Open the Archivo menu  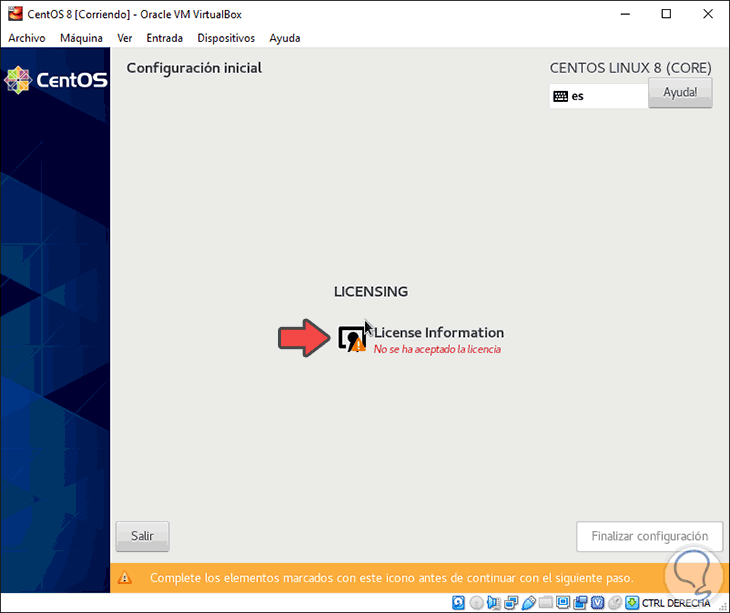pyautogui.click(x=27, y=38)
